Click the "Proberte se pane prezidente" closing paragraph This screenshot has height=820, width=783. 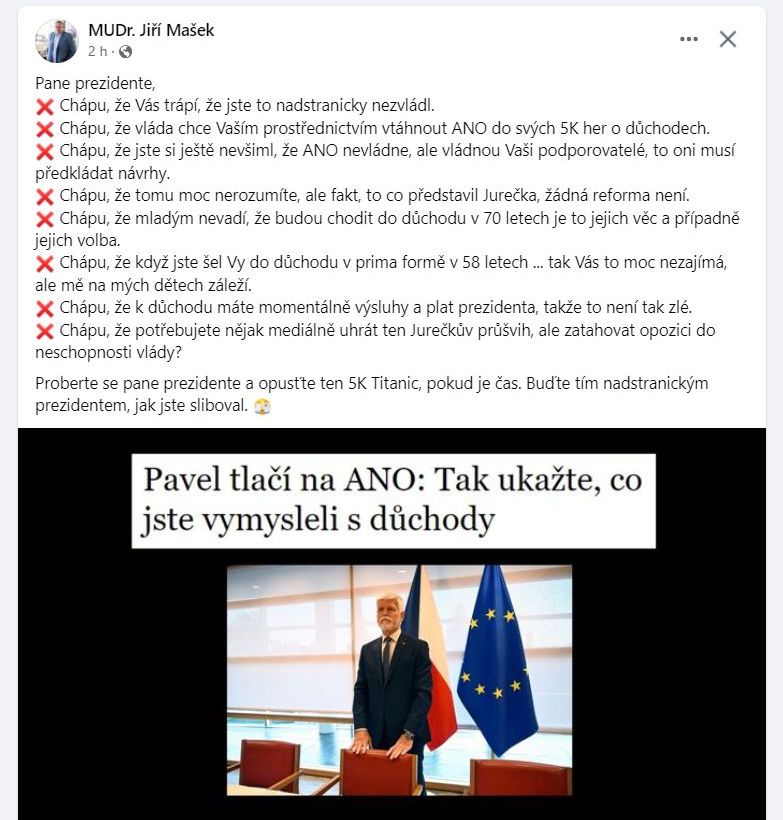[x=371, y=394]
